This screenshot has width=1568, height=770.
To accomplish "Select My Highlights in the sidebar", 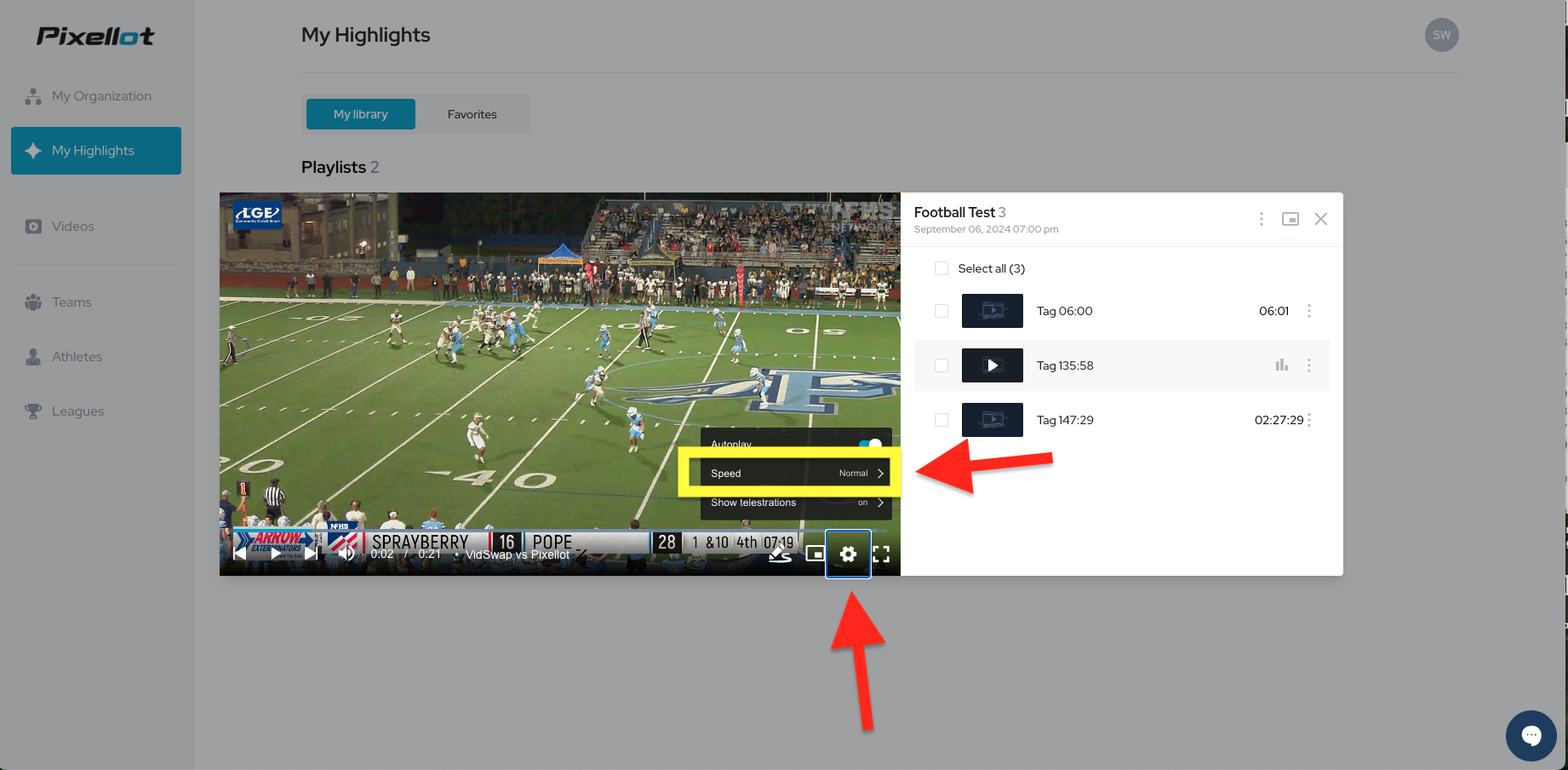I will point(96,151).
